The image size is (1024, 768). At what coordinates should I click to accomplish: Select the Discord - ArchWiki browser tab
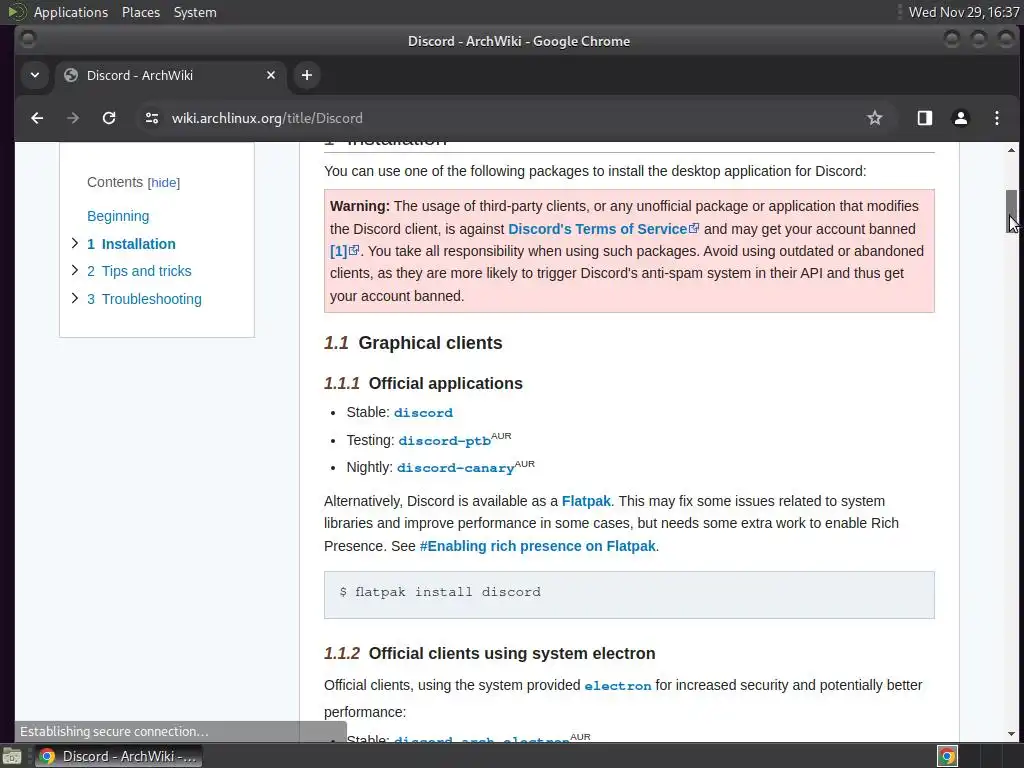tap(169, 75)
